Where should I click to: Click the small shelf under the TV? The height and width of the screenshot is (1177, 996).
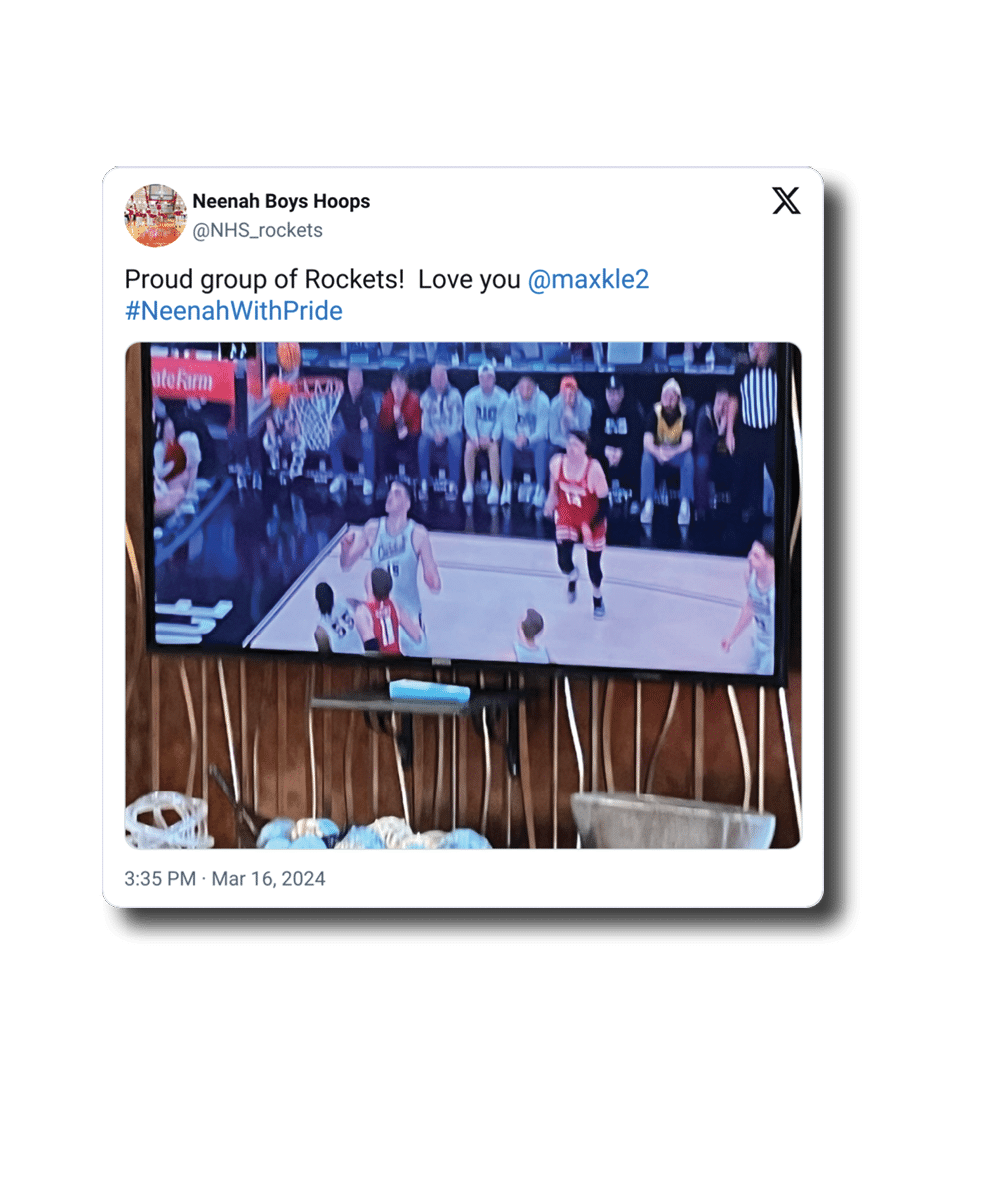tap(413, 704)
